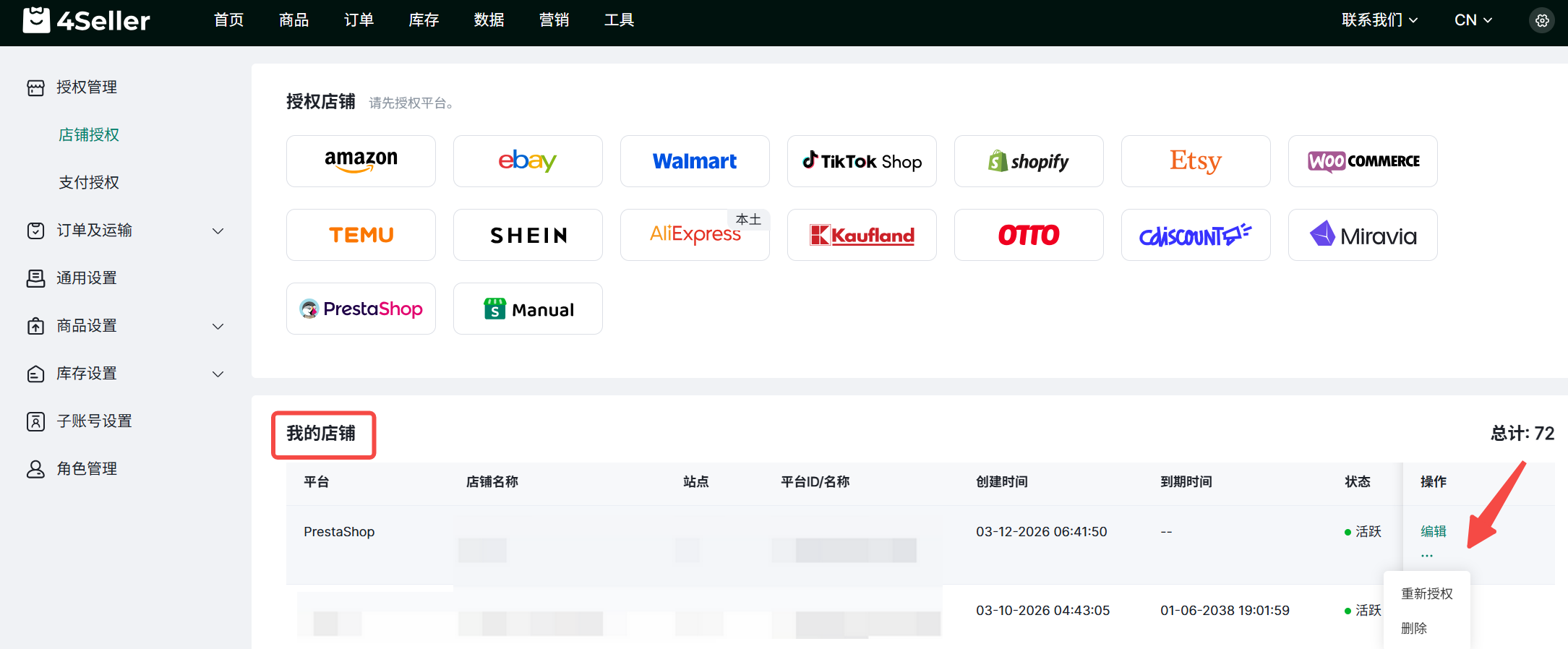
Task: Select the Manual store tile
Action: tap(528, 309)
